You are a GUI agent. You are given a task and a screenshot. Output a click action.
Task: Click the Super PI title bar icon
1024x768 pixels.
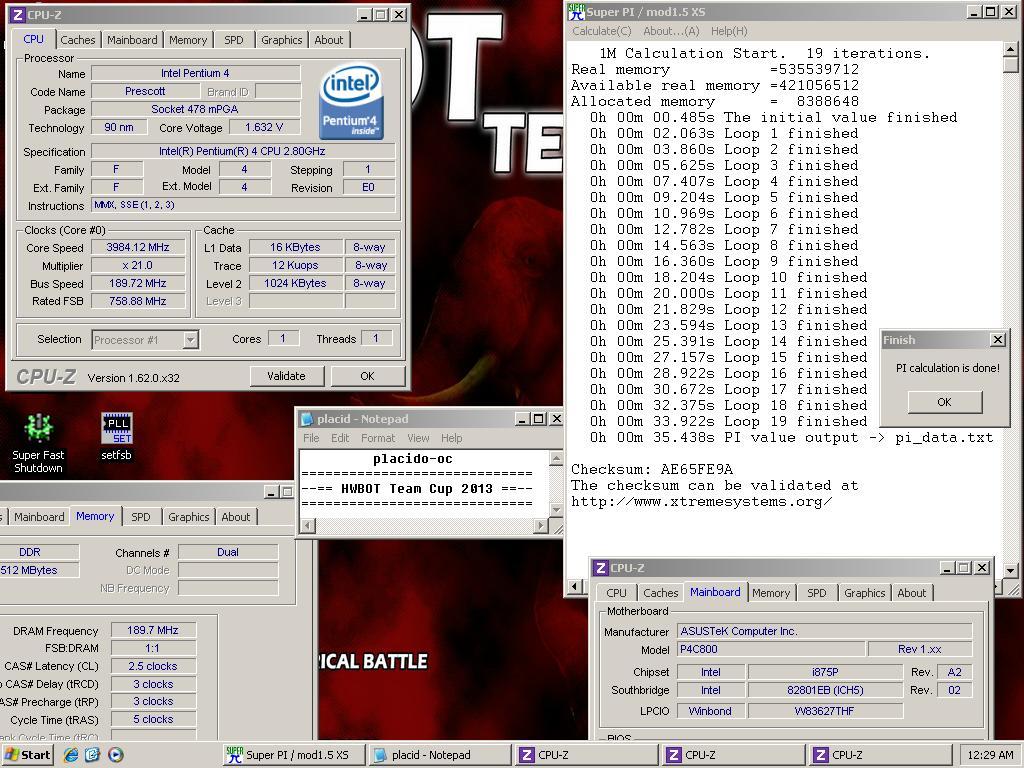[x=575, y=12]
